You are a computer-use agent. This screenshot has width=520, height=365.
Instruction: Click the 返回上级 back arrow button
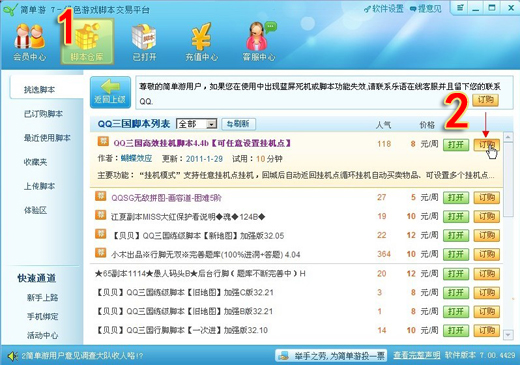(110, 92)
